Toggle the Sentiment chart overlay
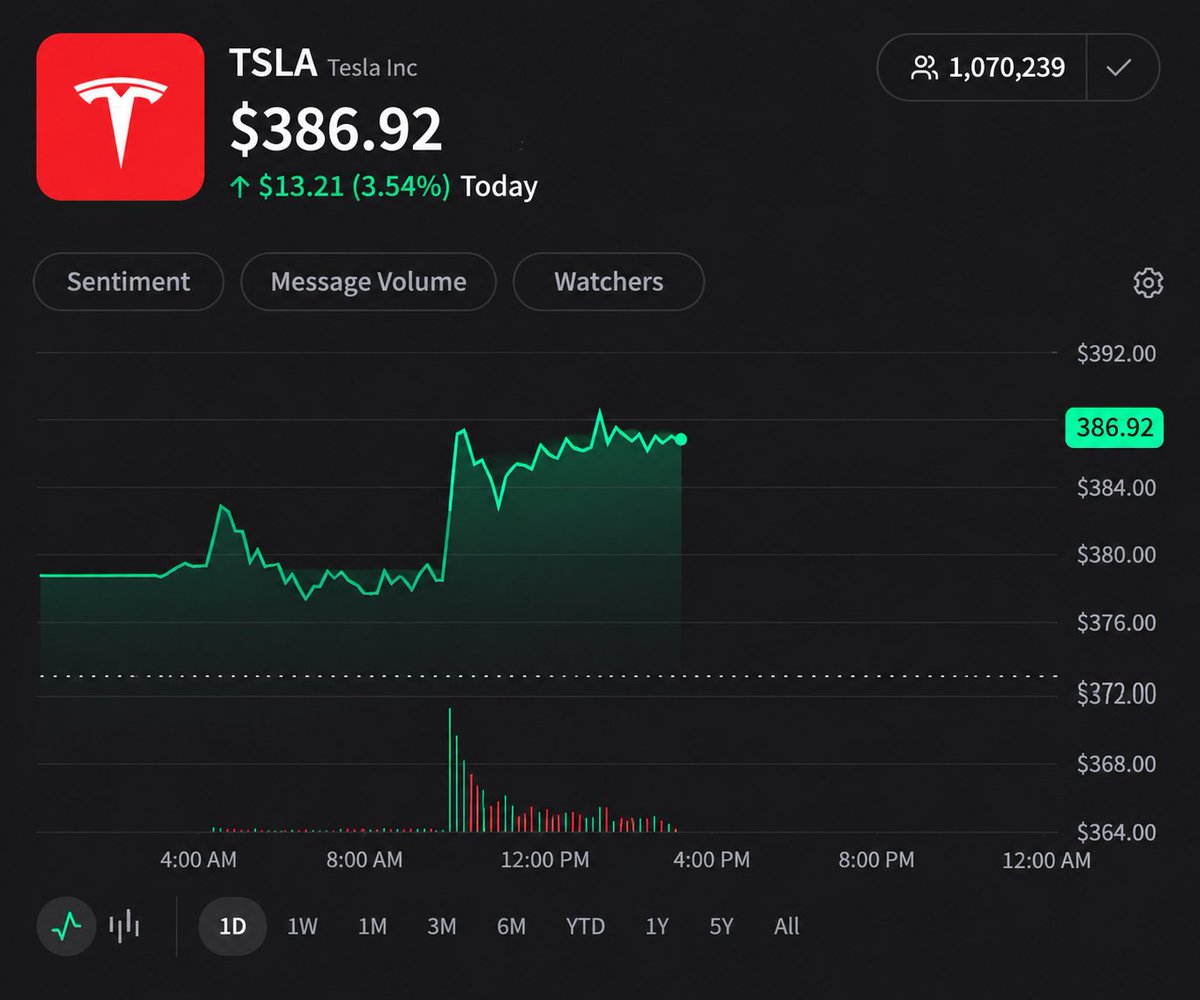This screenshot has width=1200, height=1000. 128,282
